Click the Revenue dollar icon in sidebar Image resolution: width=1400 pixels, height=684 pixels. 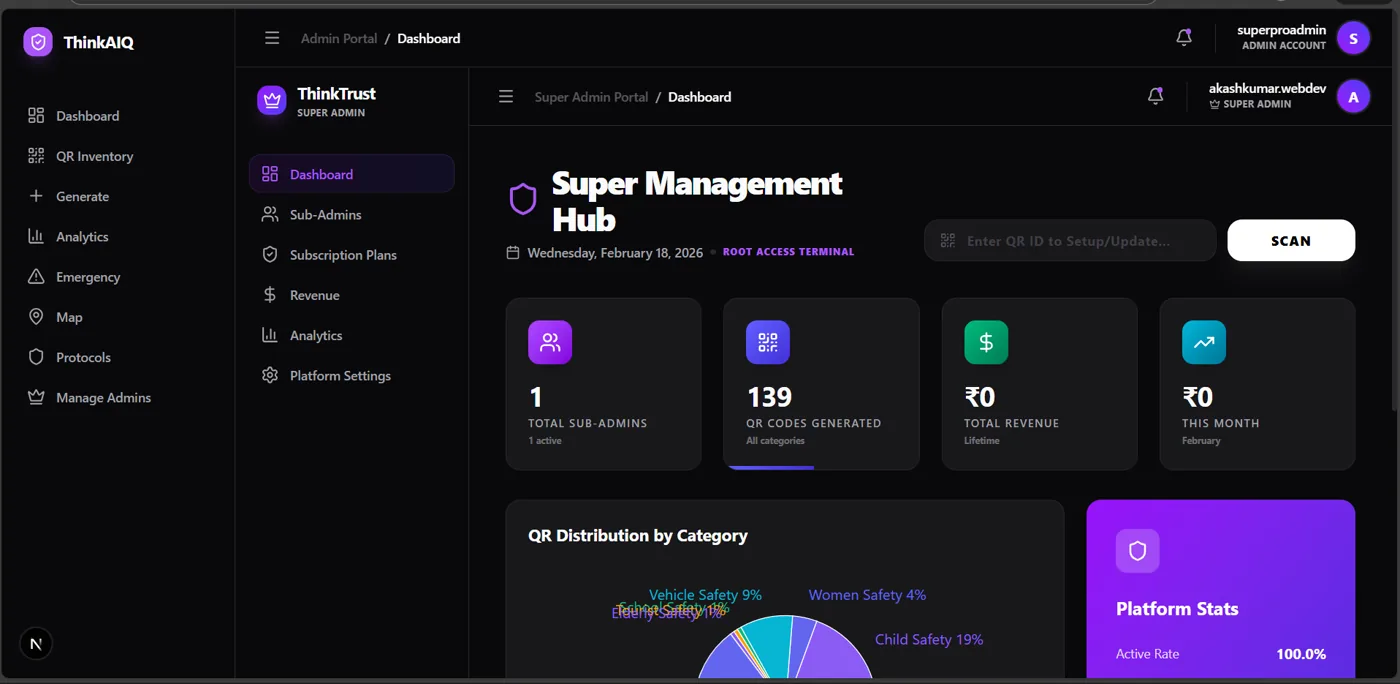[x=269, y=295]
